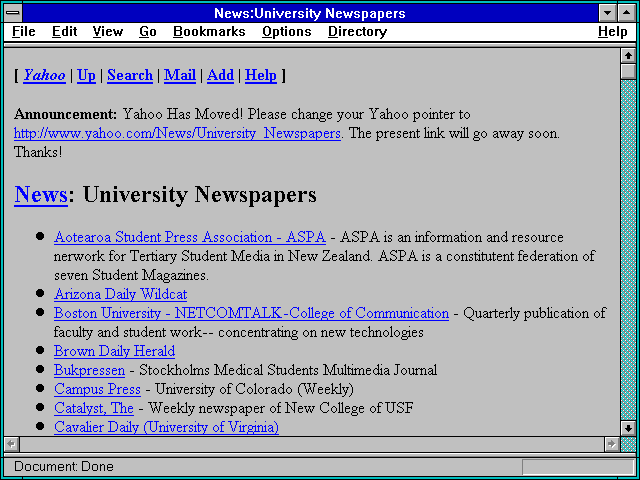Image resolution: width=640 pixels, height=480 pixels.
Task: Click the Add navigation link
Action: coord(220,76)
